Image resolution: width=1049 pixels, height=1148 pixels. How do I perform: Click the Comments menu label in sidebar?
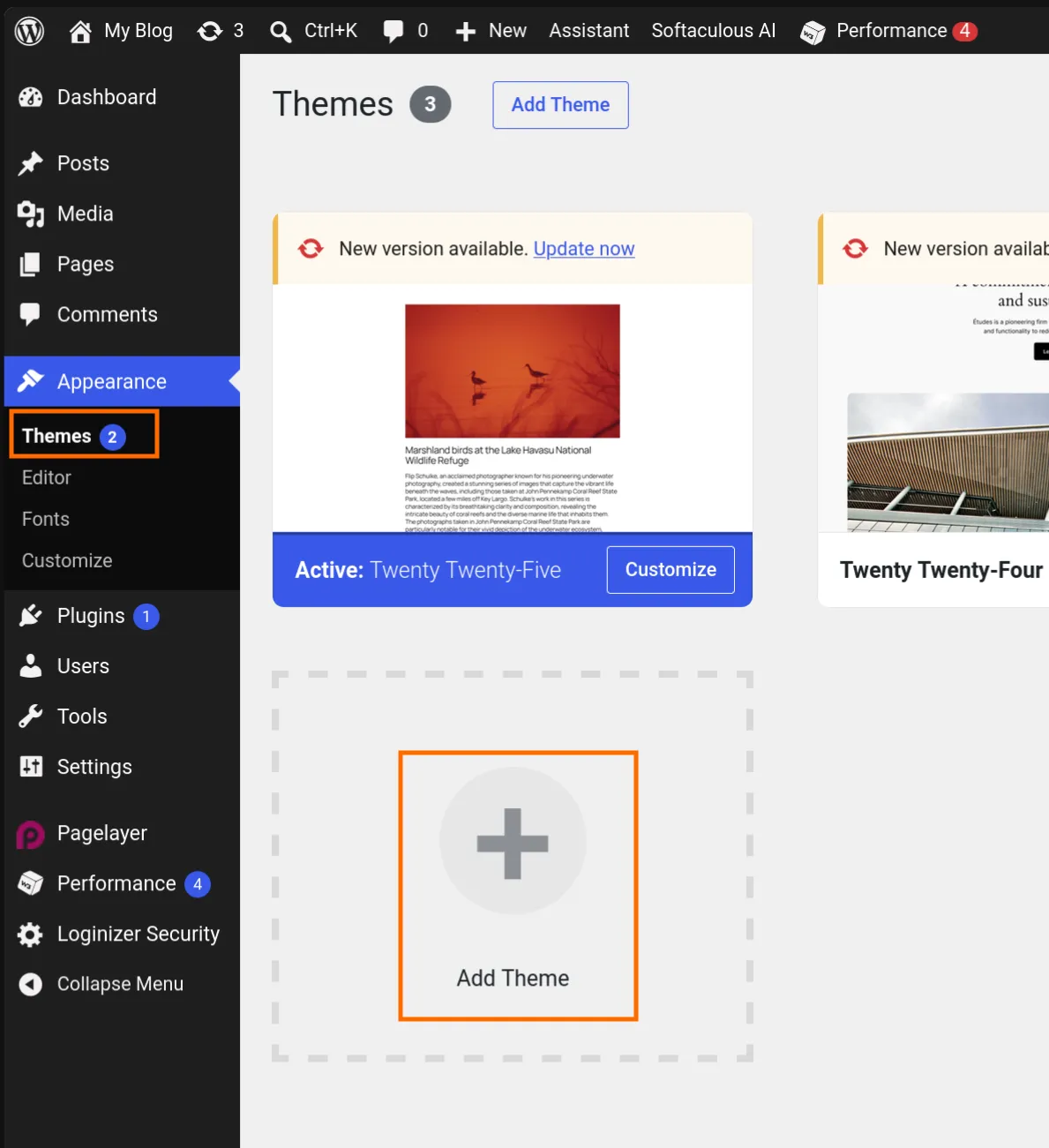(x=108, y=314)
